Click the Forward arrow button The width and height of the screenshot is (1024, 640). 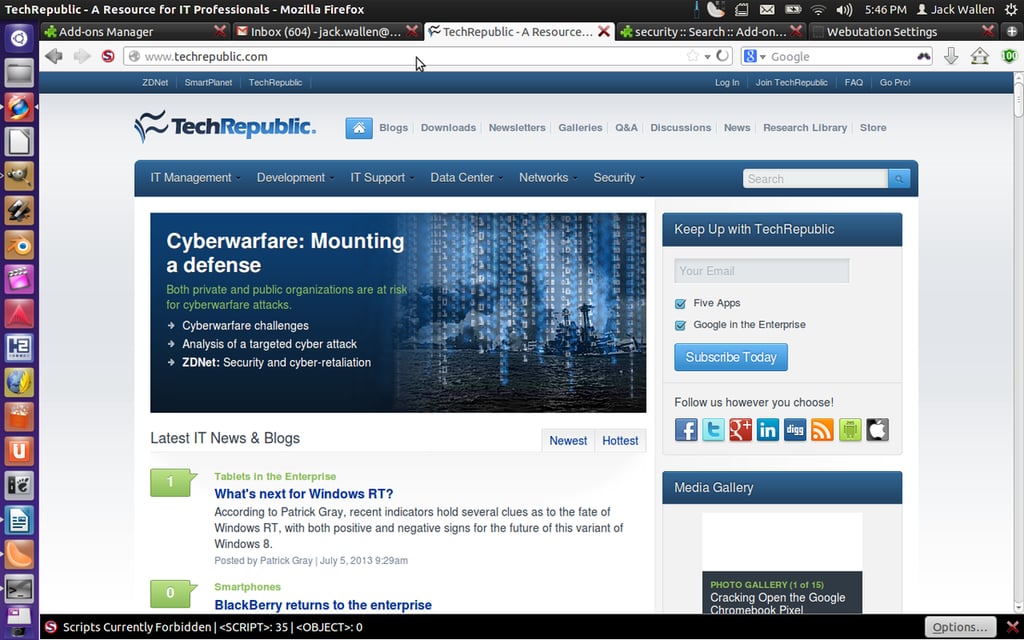(82, 56)
